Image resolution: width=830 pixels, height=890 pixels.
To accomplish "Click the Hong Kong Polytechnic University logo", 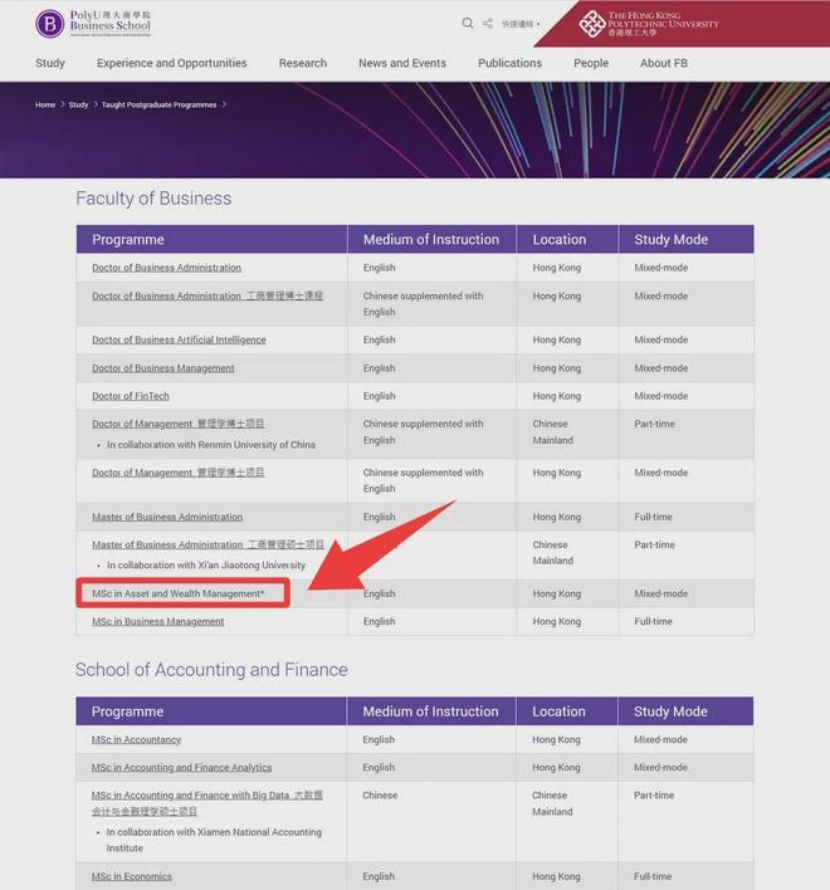I will pos(648,23).
